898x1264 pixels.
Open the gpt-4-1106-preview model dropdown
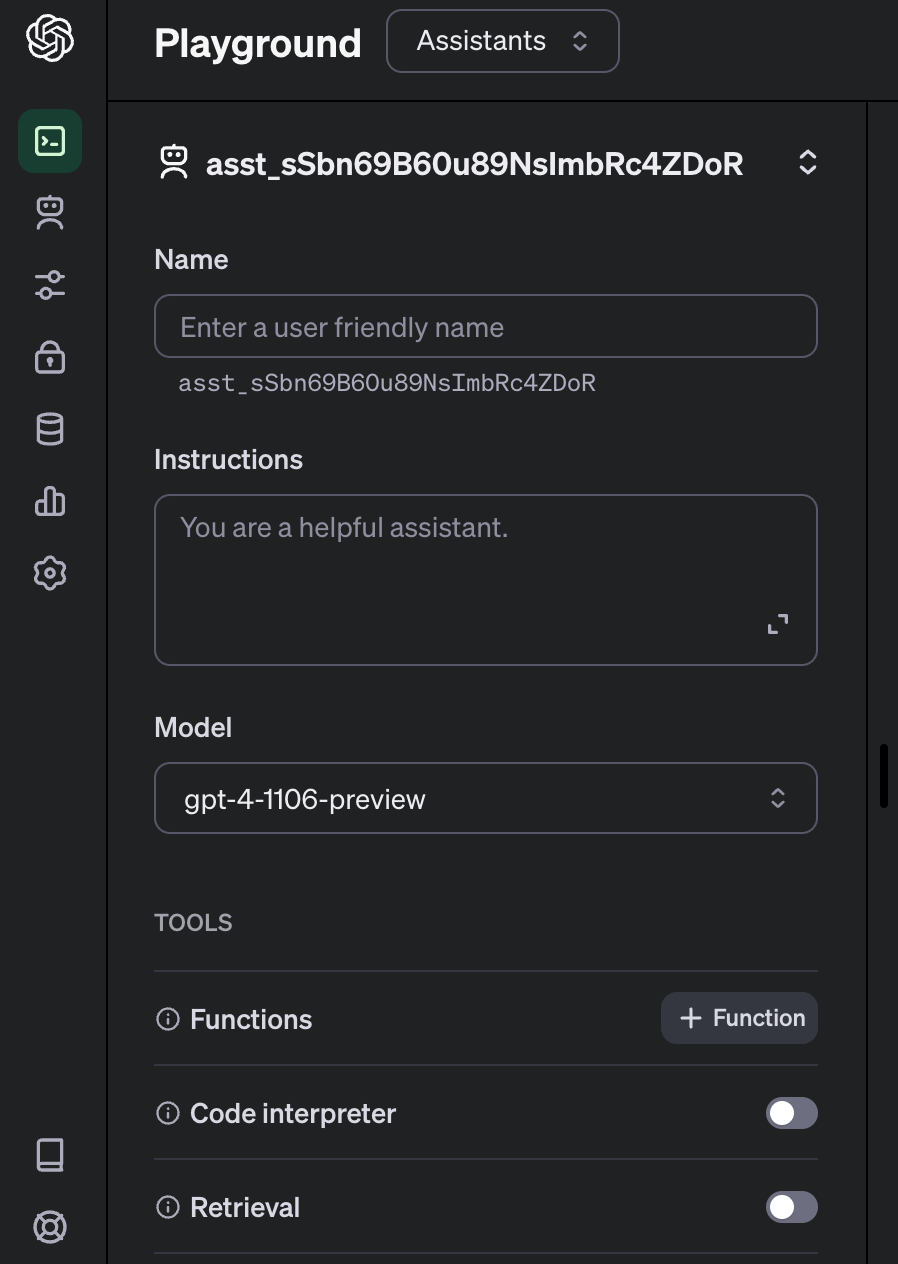tap(486, 798)
